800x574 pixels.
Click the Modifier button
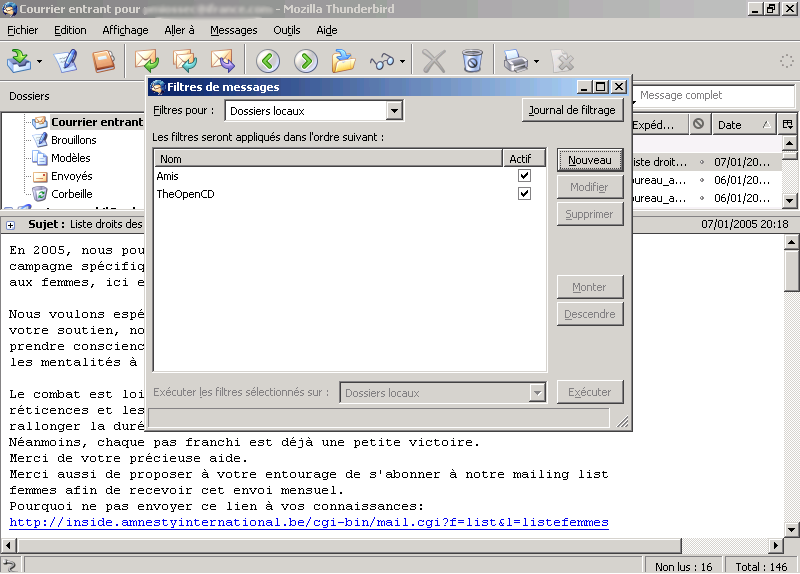click(x=590, y=187)
